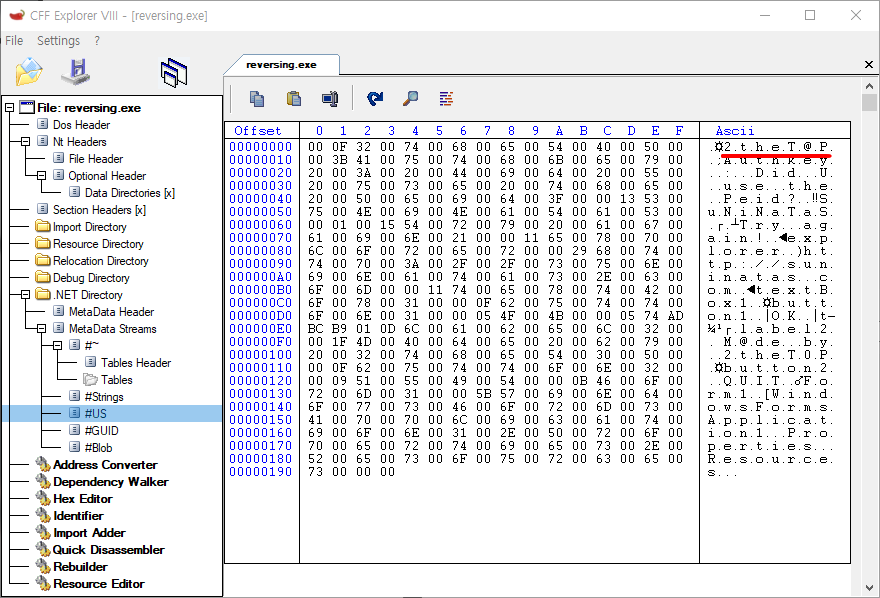This screenshot has height=598, width=880.
Task: Select the Rebuilder tool
Action: [80, 567]
